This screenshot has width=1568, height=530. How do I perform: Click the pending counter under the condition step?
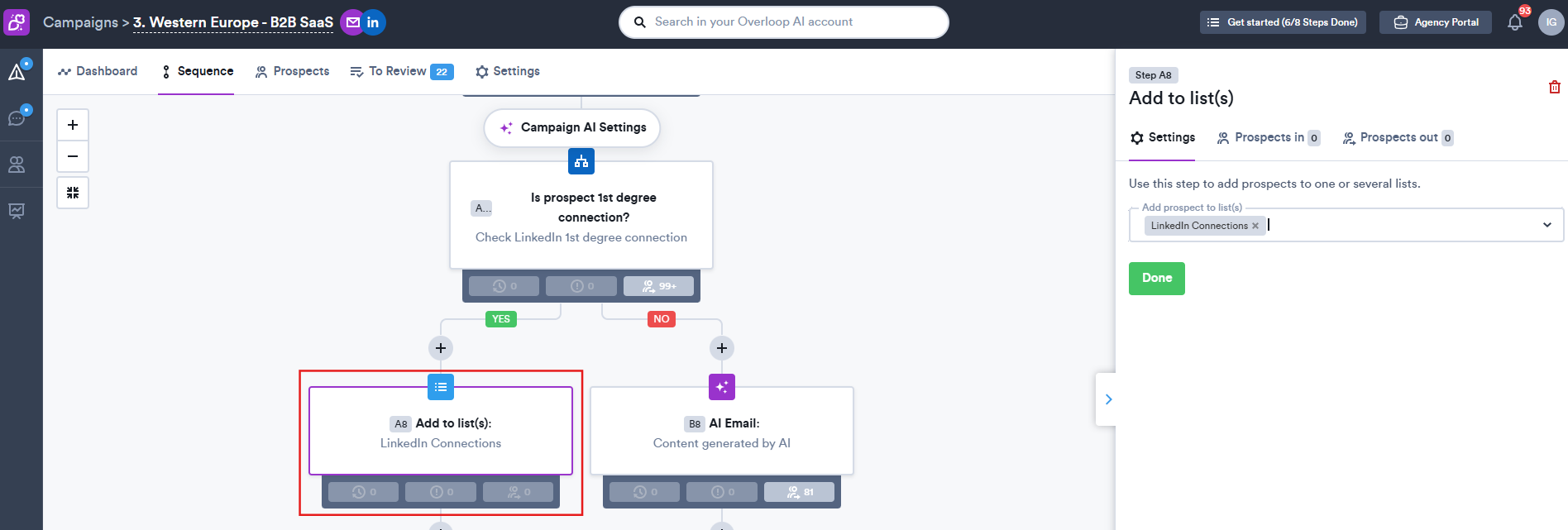click(504, 286)
